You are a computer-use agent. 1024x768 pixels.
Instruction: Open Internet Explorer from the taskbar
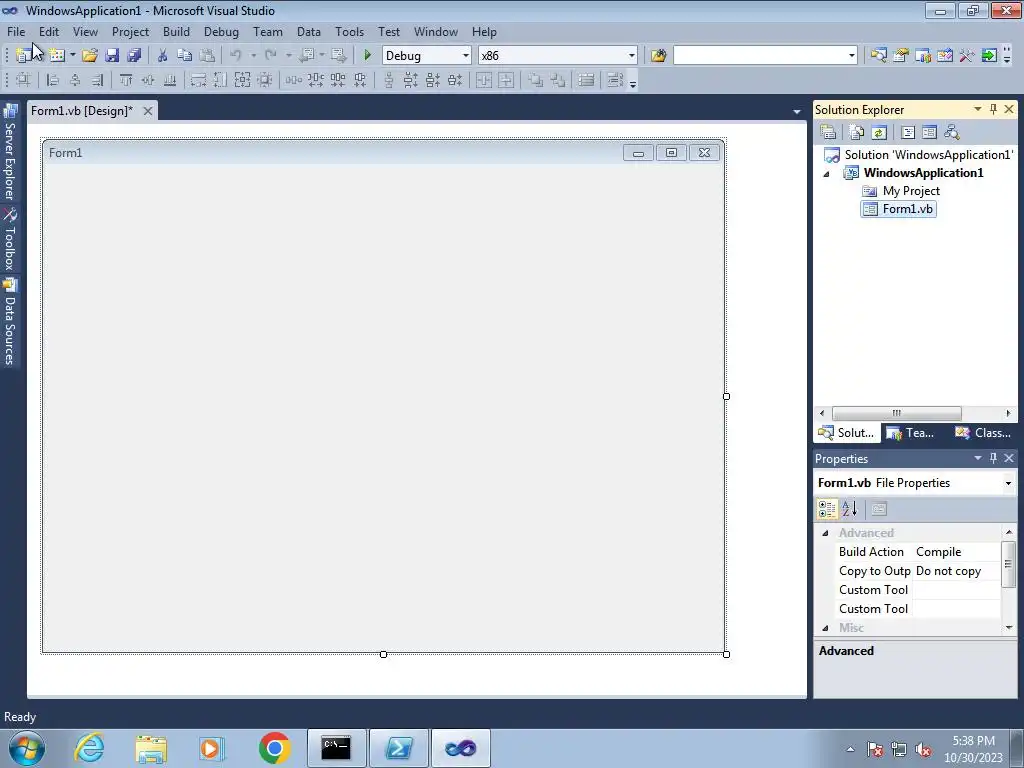coord(89,748)
